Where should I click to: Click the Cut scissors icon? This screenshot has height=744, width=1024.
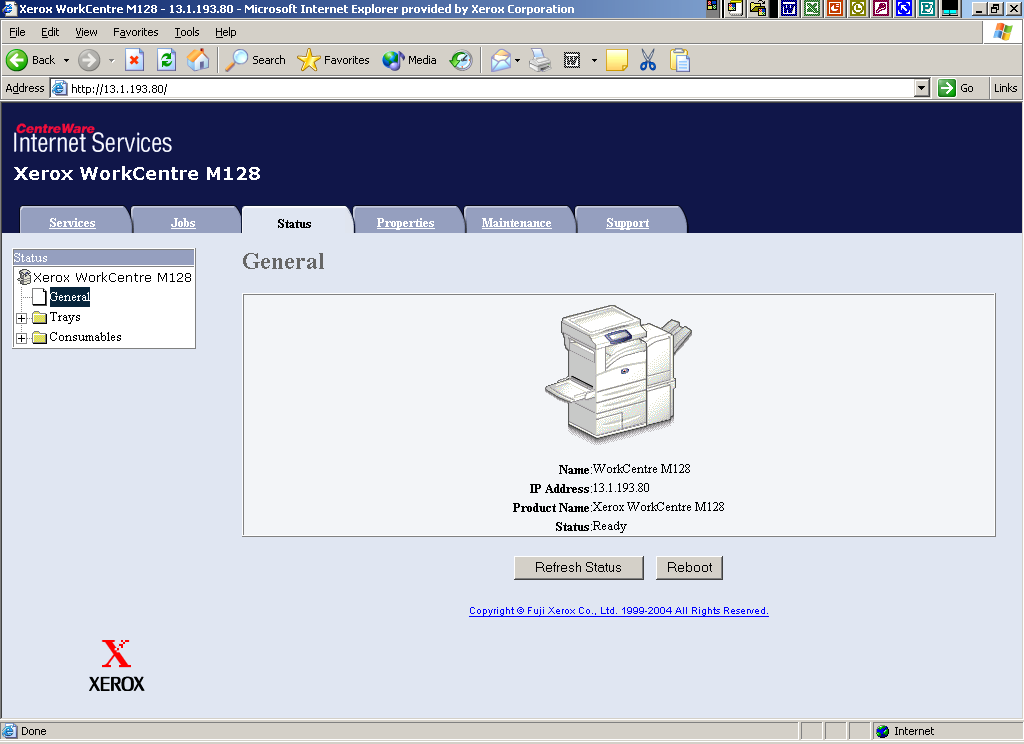(648, 60)
